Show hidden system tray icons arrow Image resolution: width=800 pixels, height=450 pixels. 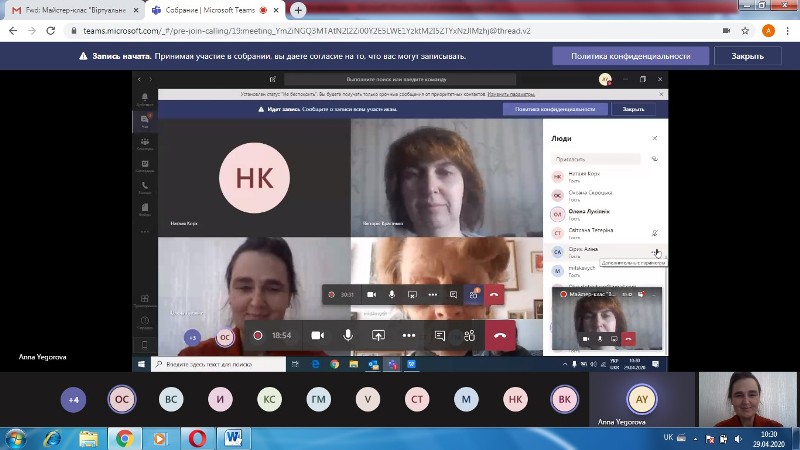point(695,439)
